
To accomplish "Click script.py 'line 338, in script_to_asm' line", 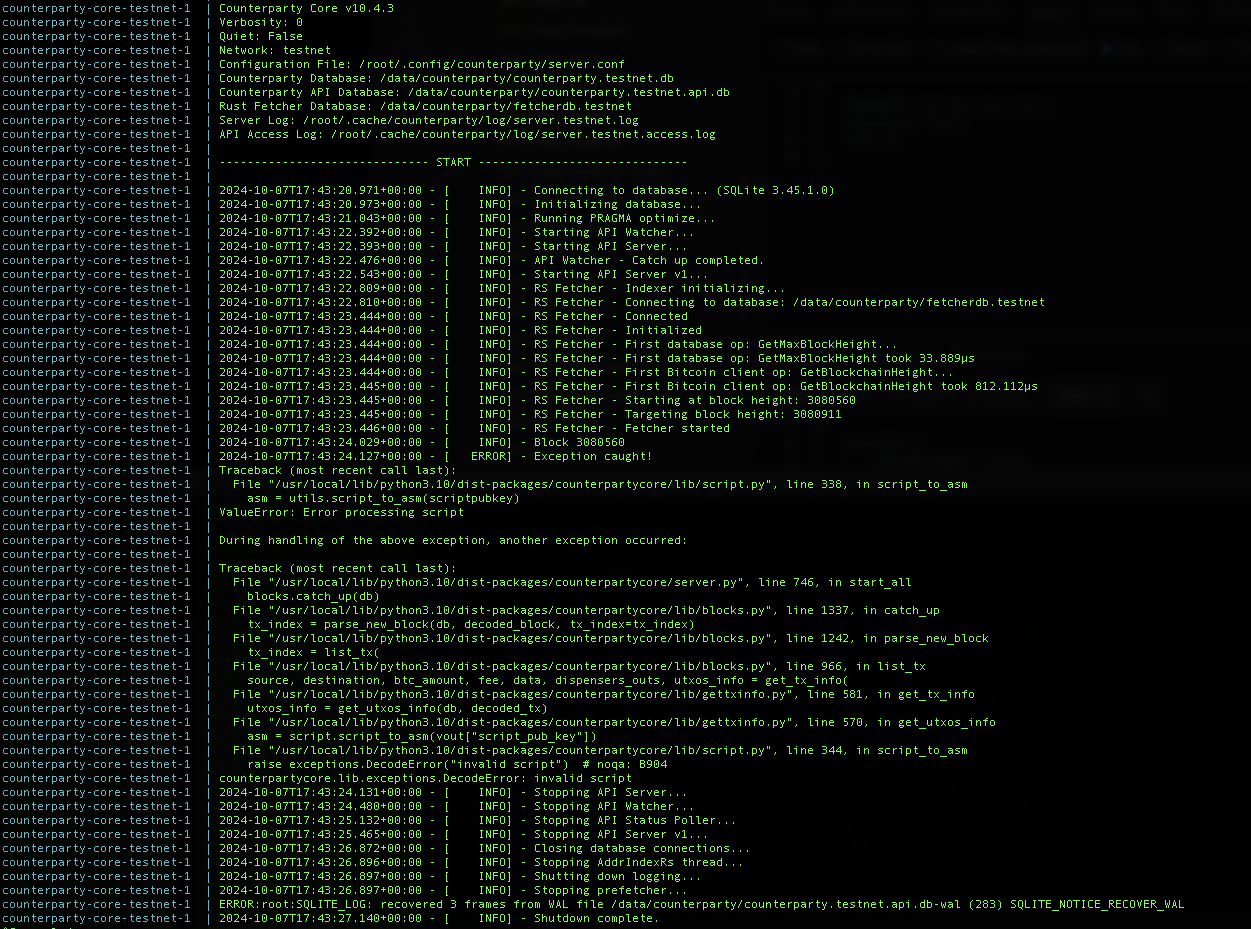I will tap(600, 484).
